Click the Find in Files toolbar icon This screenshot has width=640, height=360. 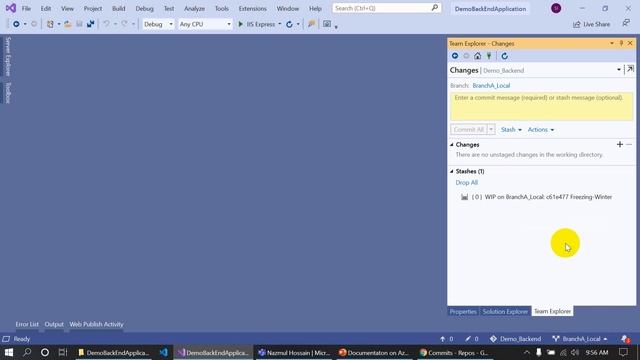click(x=311, y=24)
